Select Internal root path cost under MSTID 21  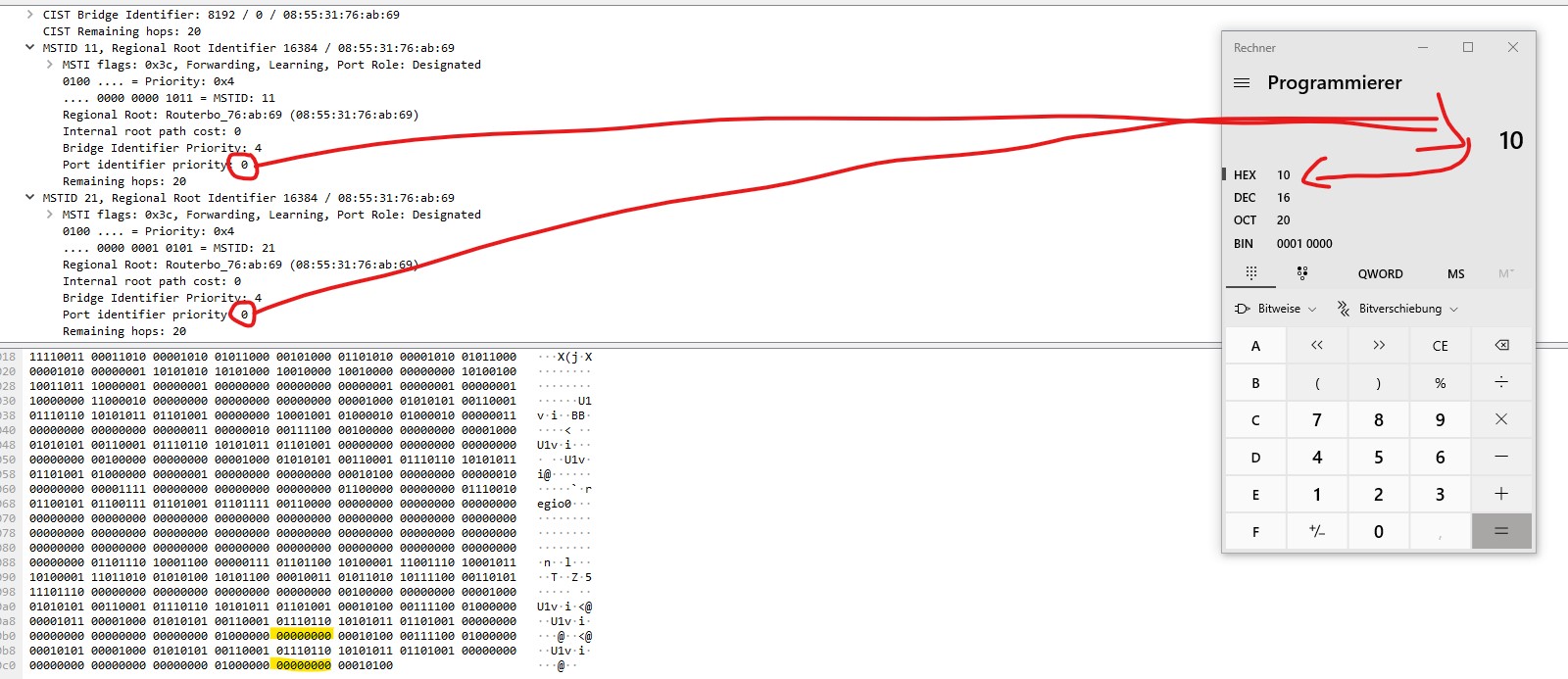point(151,281)
